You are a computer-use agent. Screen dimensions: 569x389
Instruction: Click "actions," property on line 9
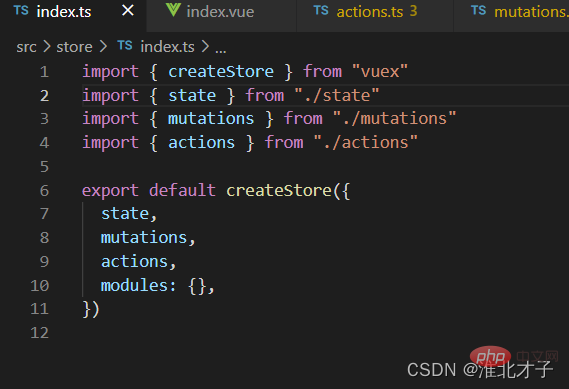point(139,262)
